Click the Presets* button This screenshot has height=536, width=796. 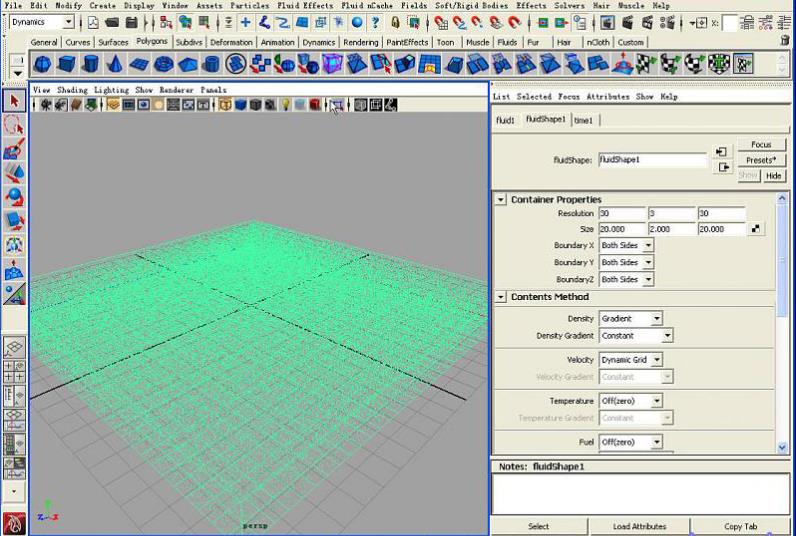pyautogui.click(x=761, y=160)
